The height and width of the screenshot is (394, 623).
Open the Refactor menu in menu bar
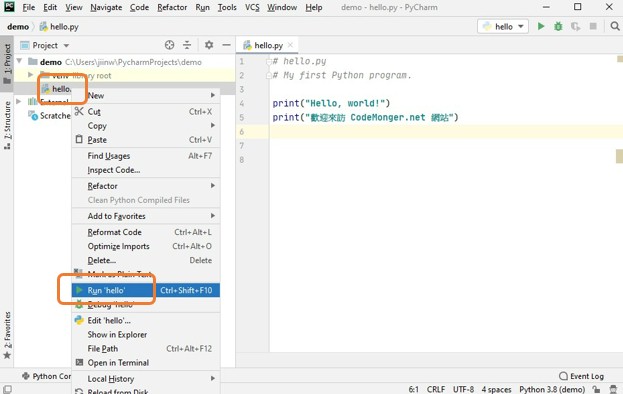pos(172,7)
